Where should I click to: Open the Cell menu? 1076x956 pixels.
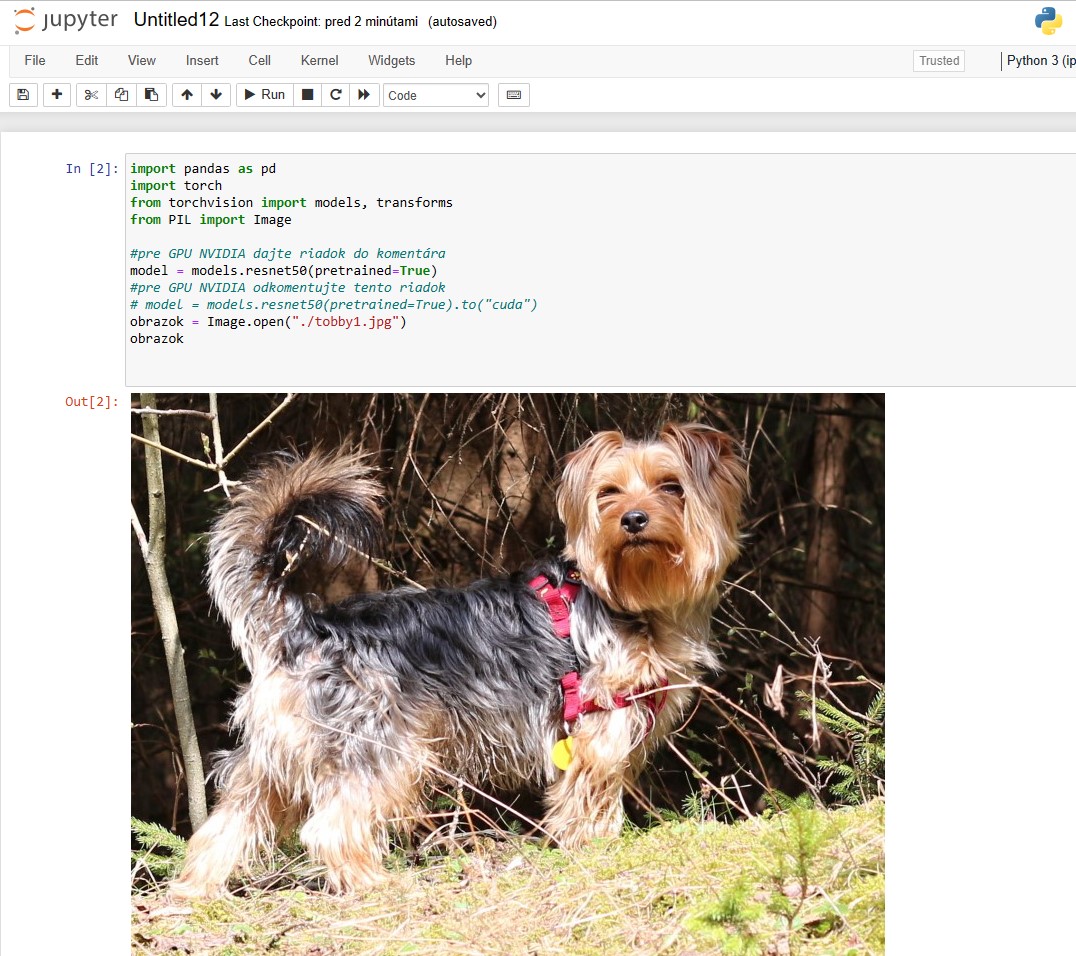pos(260,60)
